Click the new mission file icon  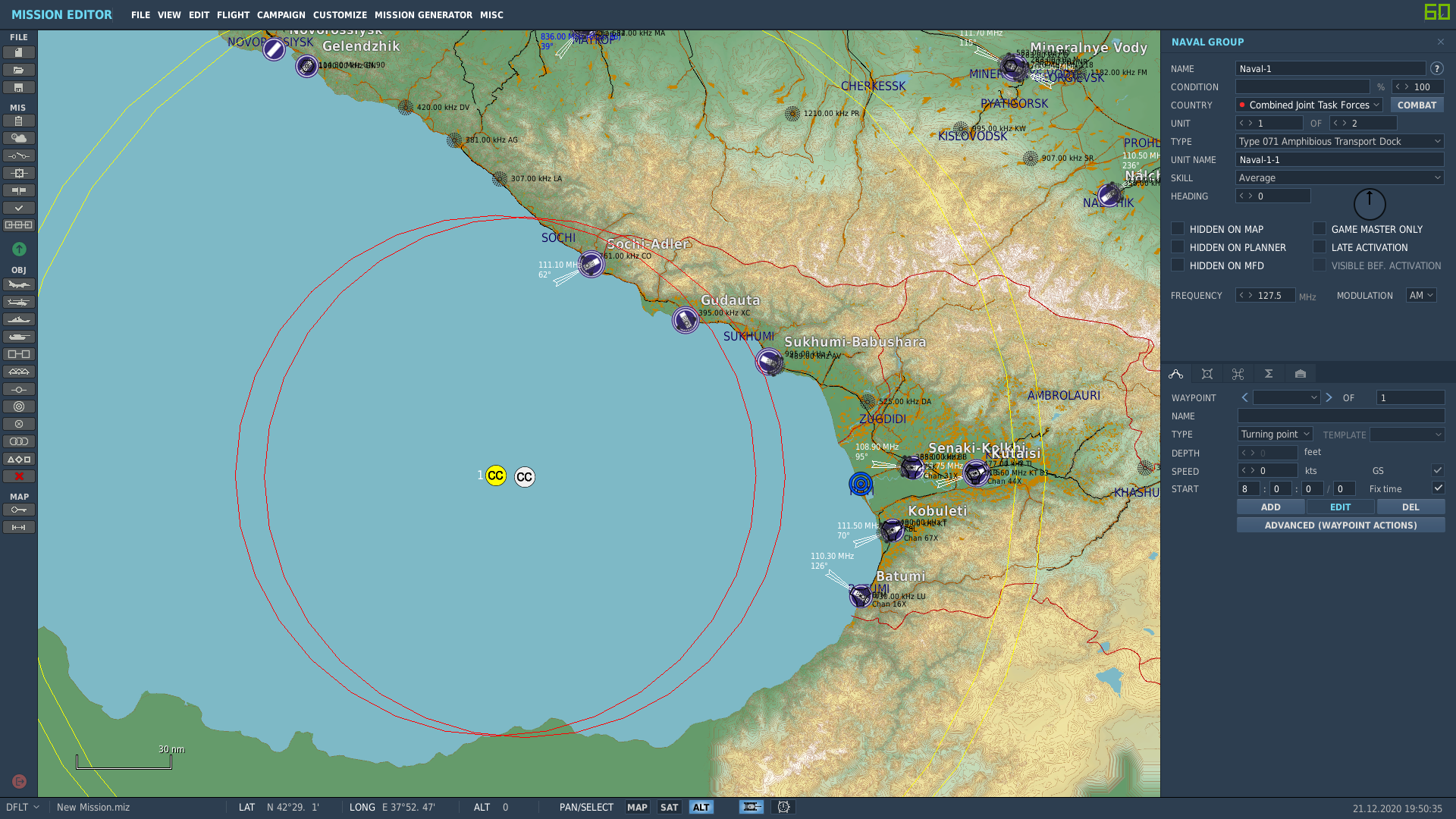[x=19, y=52]
